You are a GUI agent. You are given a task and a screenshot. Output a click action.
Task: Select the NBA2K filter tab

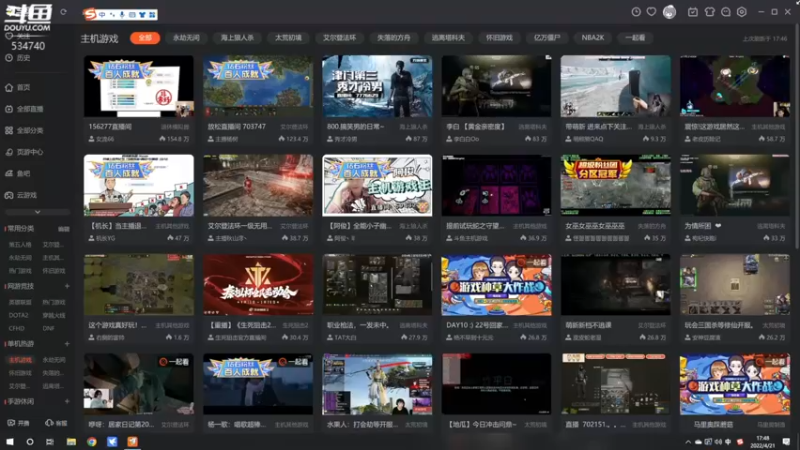[x=593, y=38]
